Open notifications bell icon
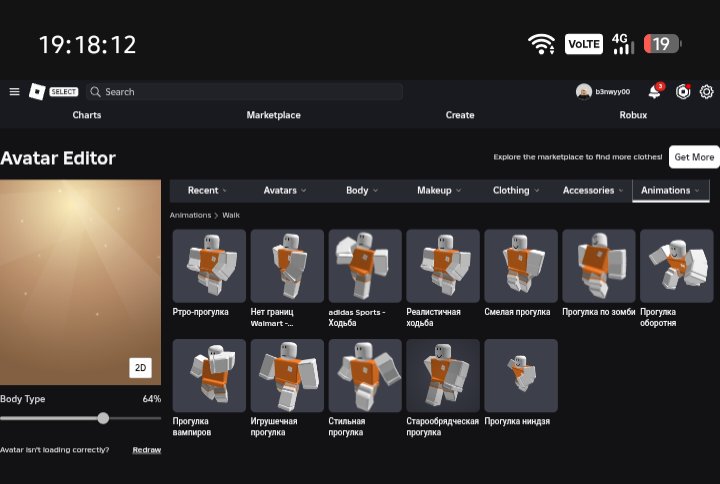720x484 pixels. pos(655,91)
